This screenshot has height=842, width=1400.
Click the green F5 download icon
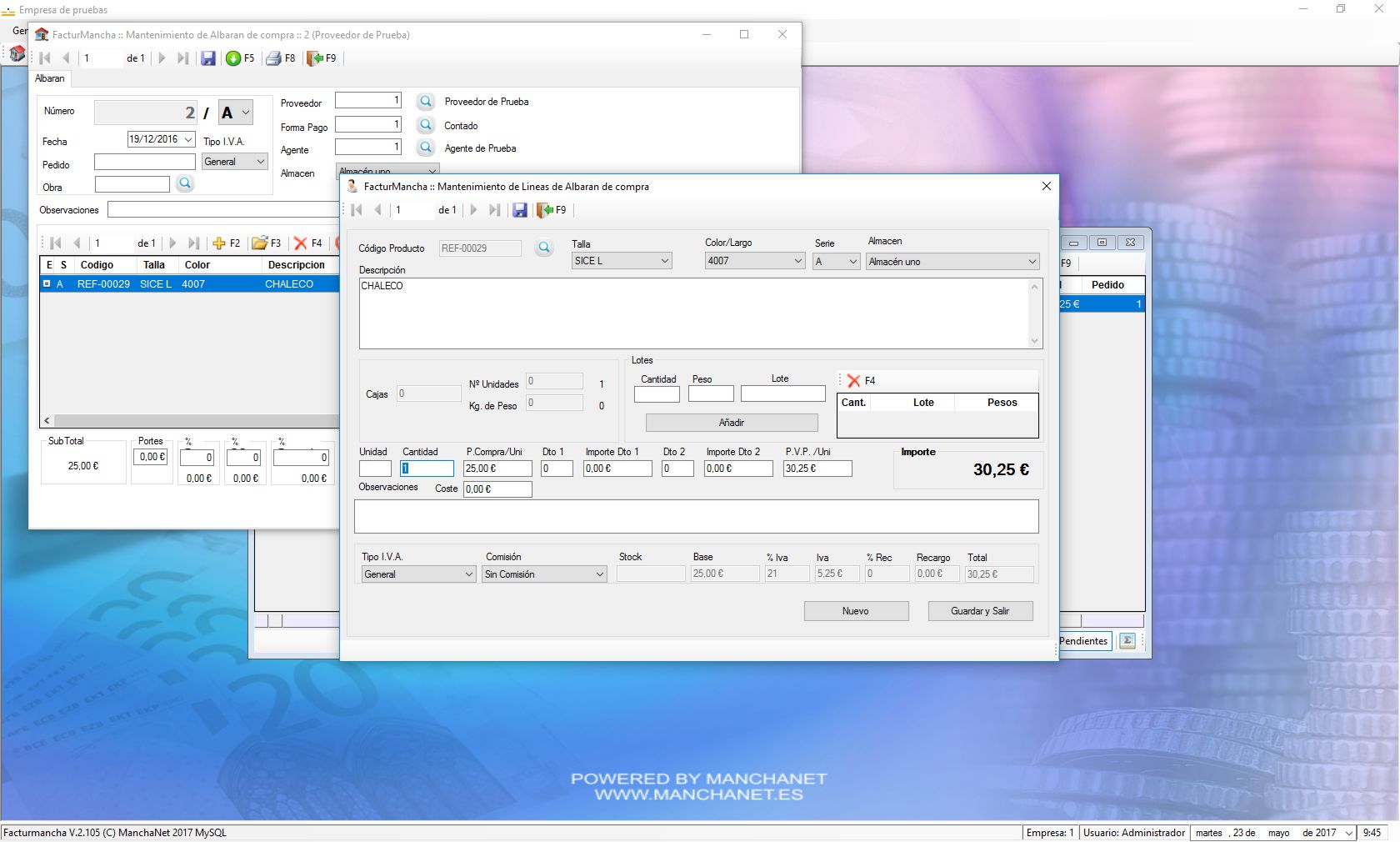tap(234, 58)
